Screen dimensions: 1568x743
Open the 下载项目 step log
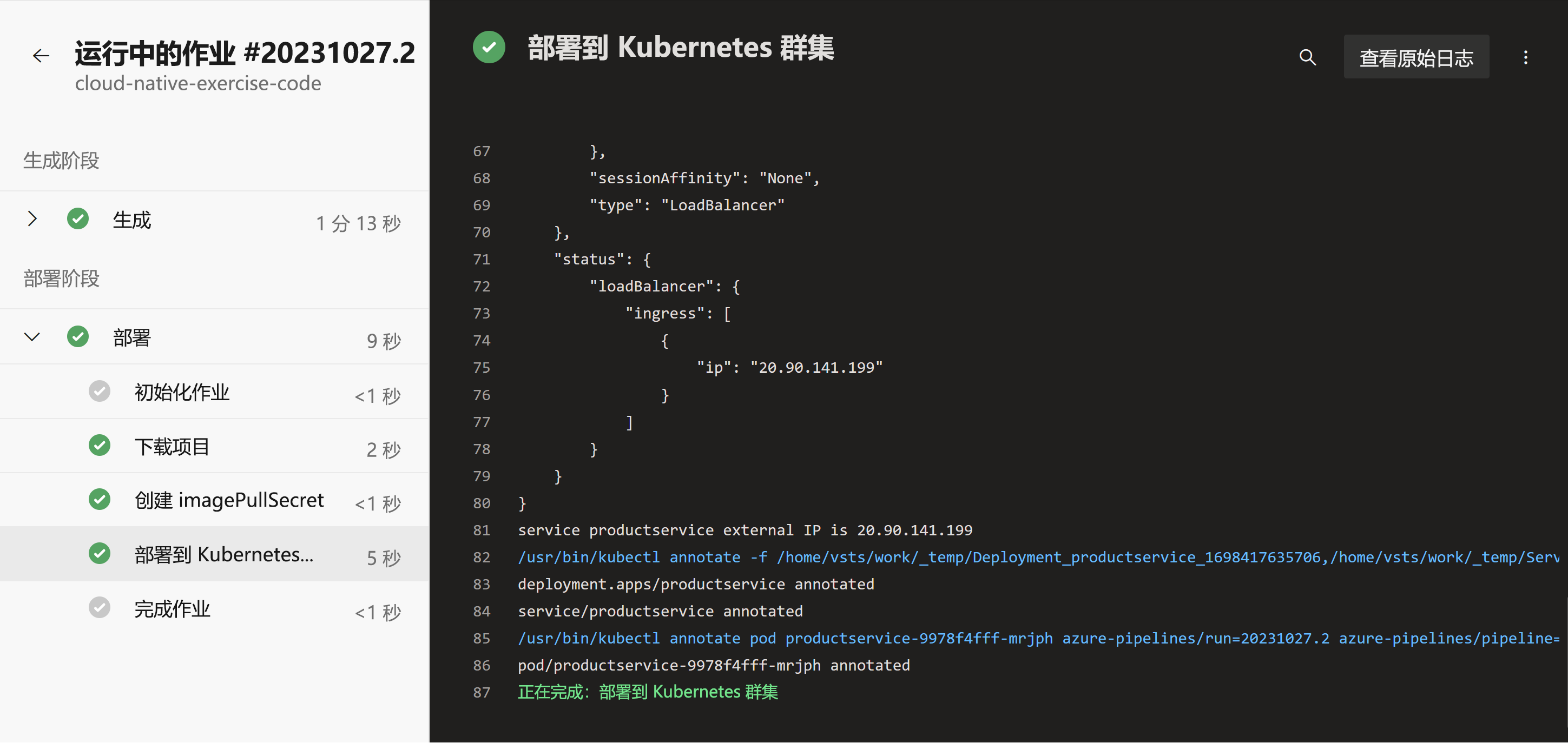(172, 447)
